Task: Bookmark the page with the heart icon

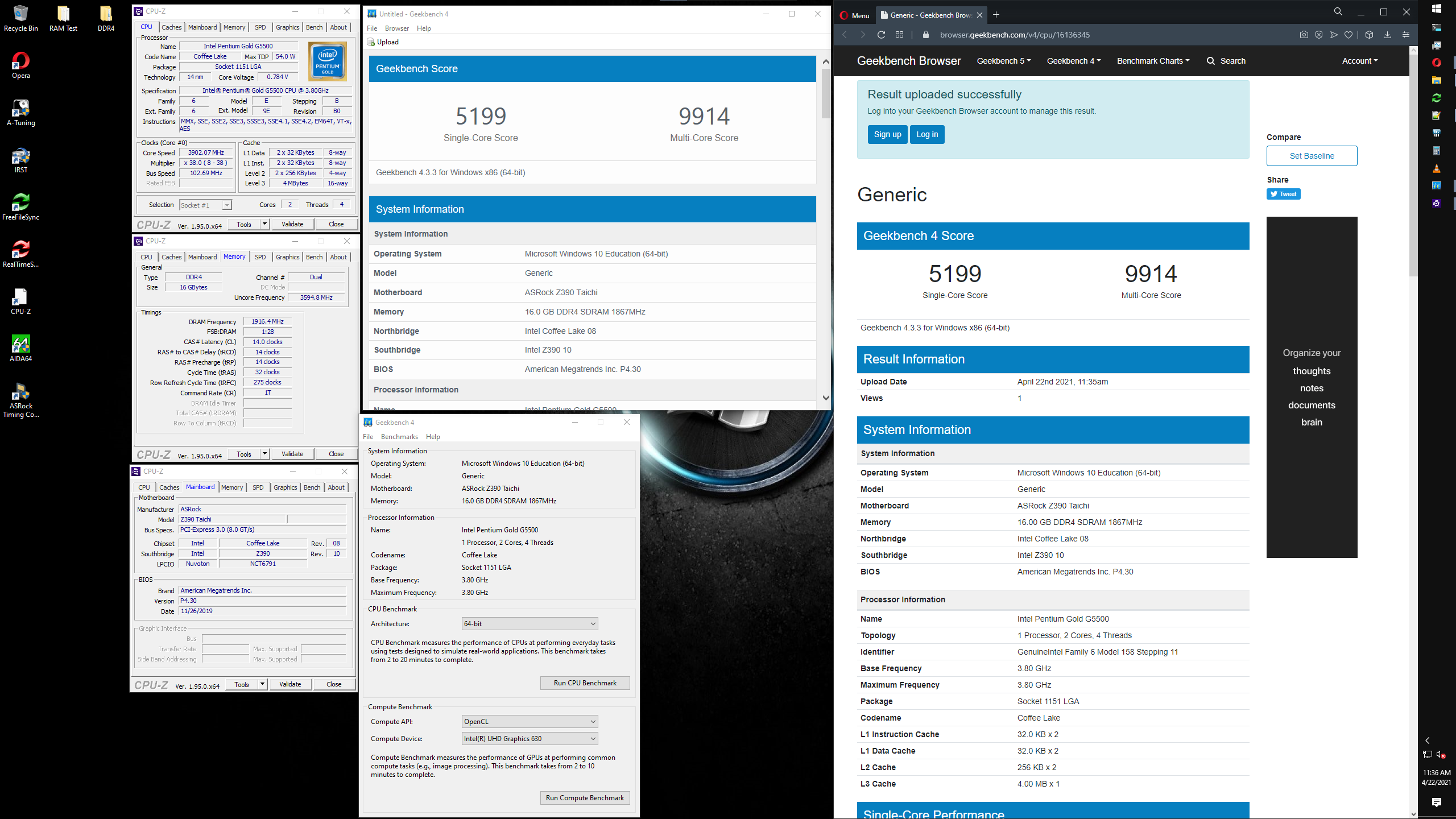Action: point(1349,35)
